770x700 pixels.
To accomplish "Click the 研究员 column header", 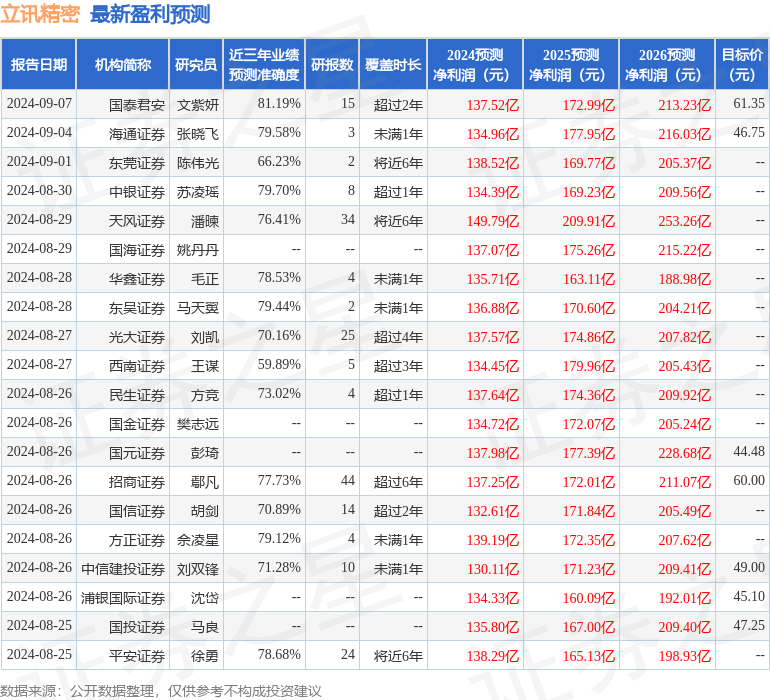I will click(196, 64).
